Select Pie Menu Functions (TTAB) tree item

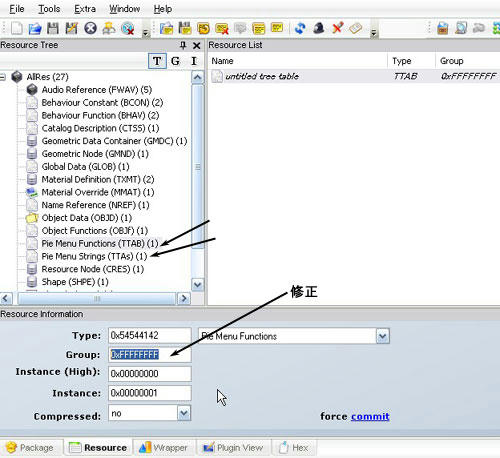(100, 243)
